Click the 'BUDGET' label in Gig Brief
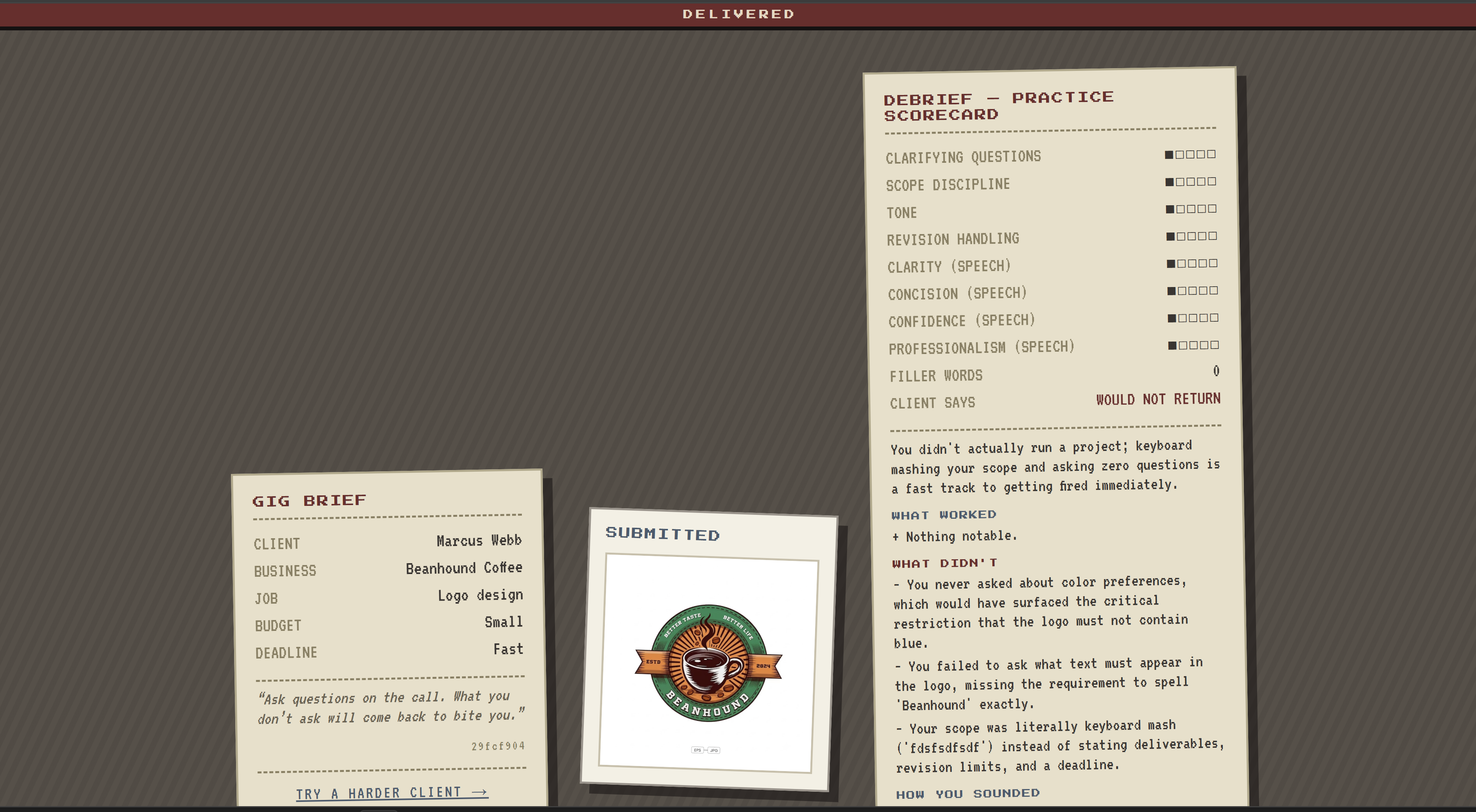 (278, 626)
